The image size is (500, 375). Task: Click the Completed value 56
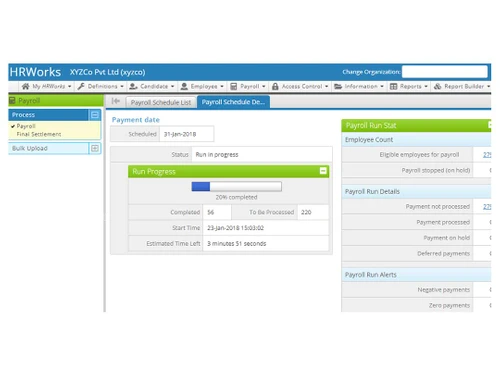coord(211,212)
